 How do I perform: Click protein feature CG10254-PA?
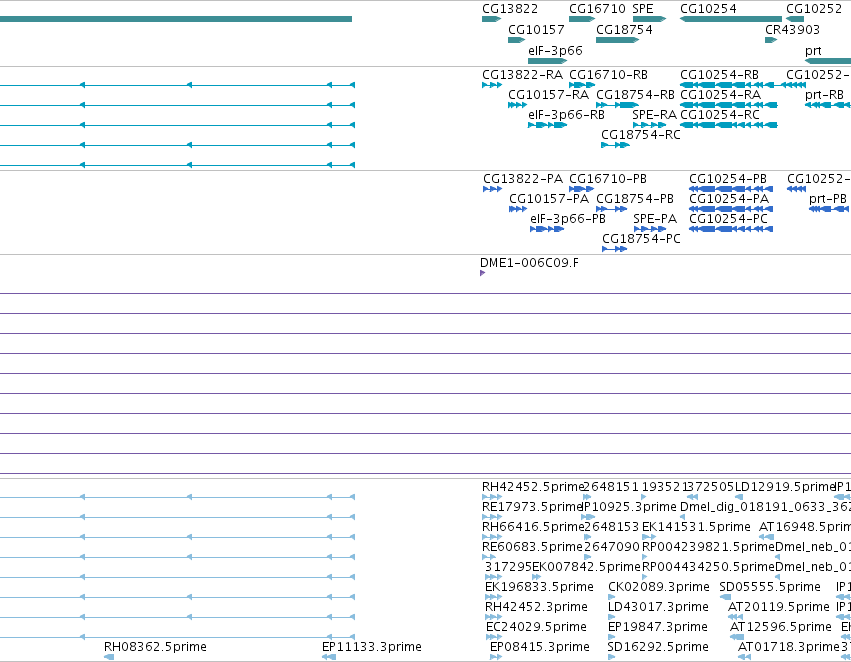pos(731,209)
